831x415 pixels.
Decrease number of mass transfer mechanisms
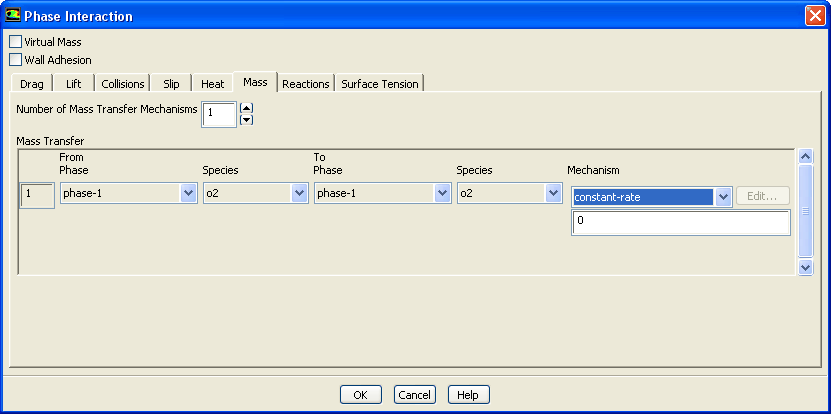[x=246, y=121]
